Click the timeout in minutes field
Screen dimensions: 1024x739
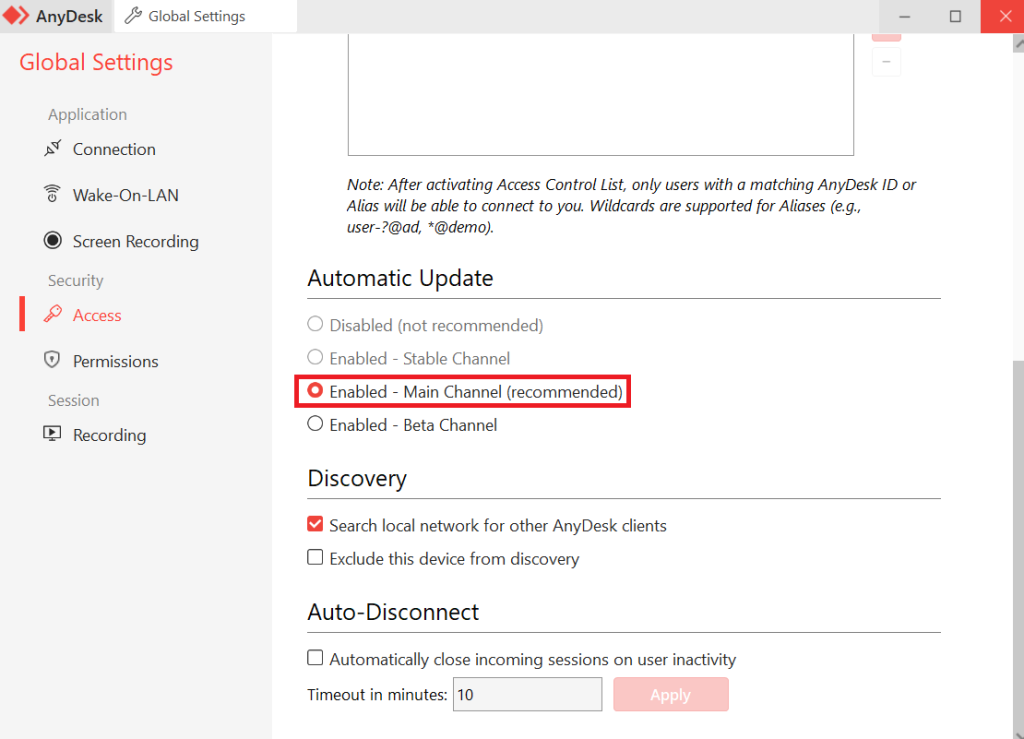pyautogui.click(x=527, y=694)
